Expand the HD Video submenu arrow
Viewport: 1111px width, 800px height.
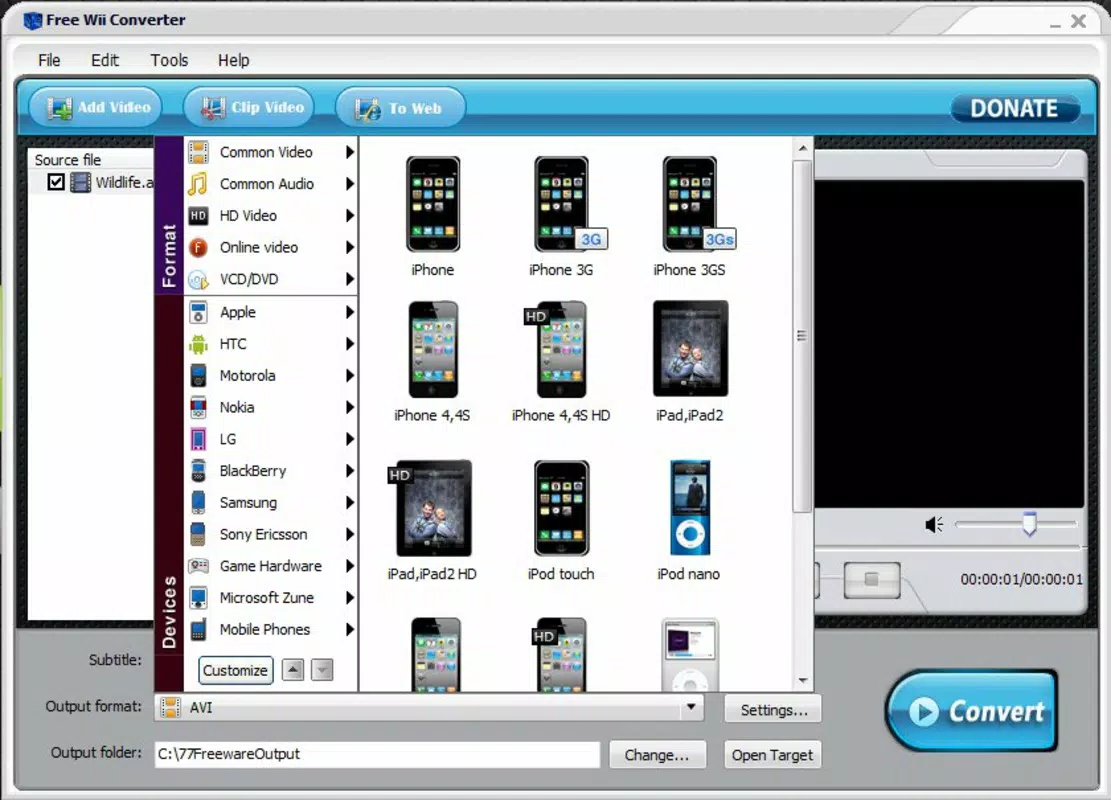coord(350,215)
